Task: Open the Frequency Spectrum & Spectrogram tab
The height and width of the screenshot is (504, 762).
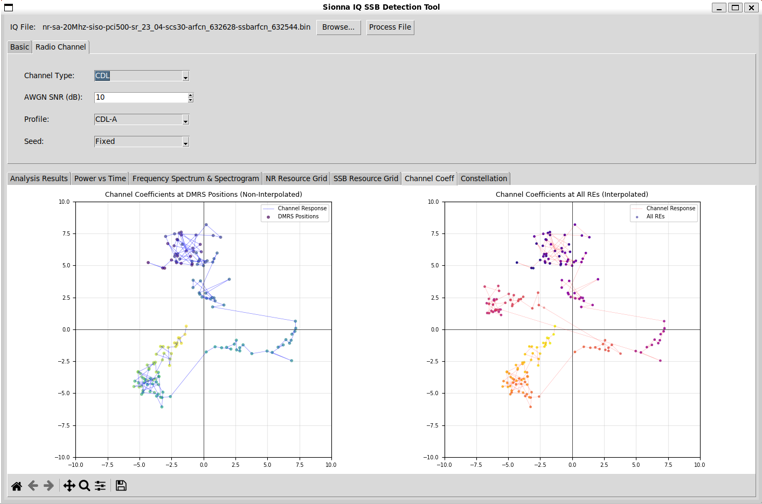Action: point(195,179)
